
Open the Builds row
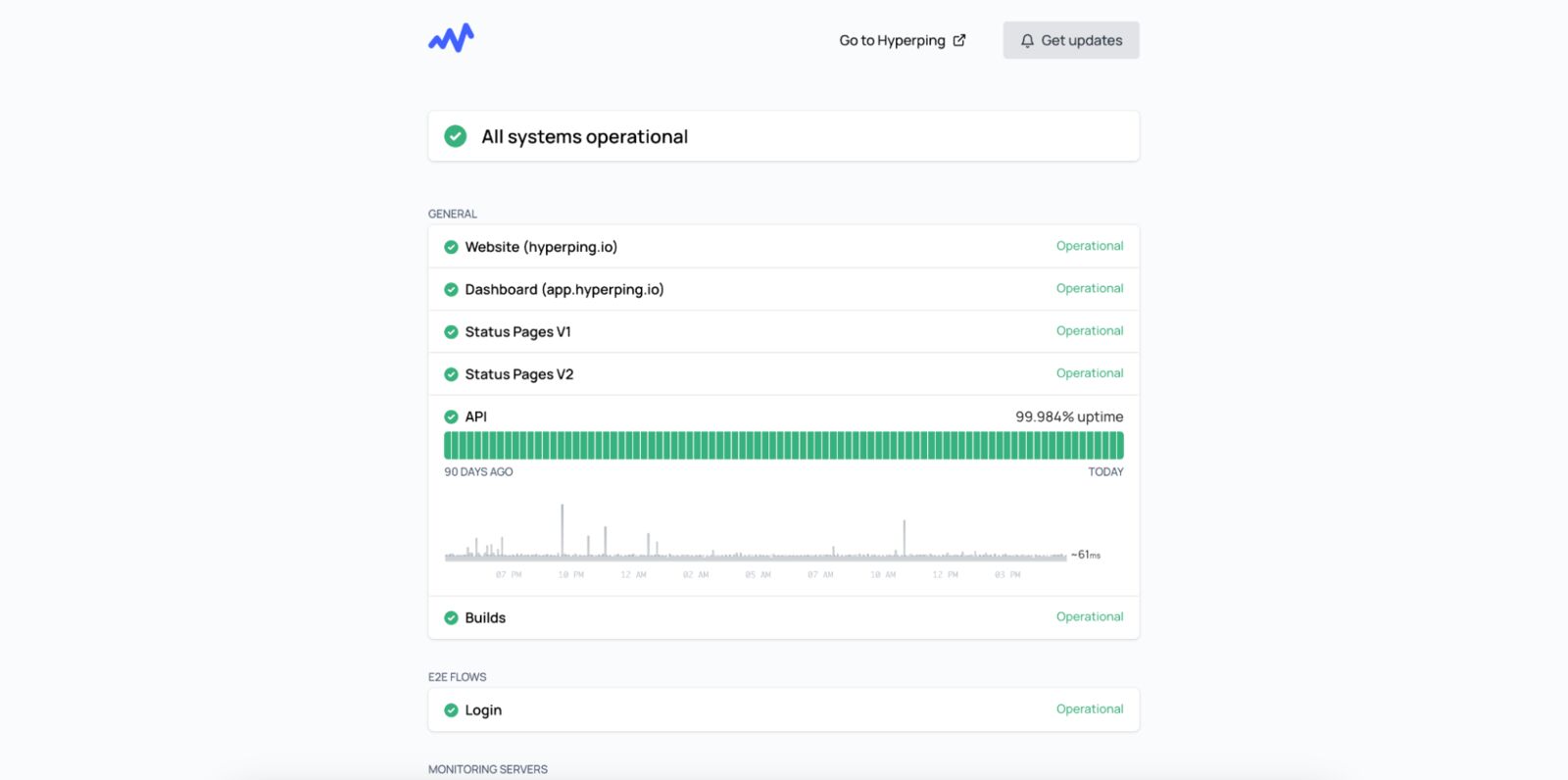point(784,617)
